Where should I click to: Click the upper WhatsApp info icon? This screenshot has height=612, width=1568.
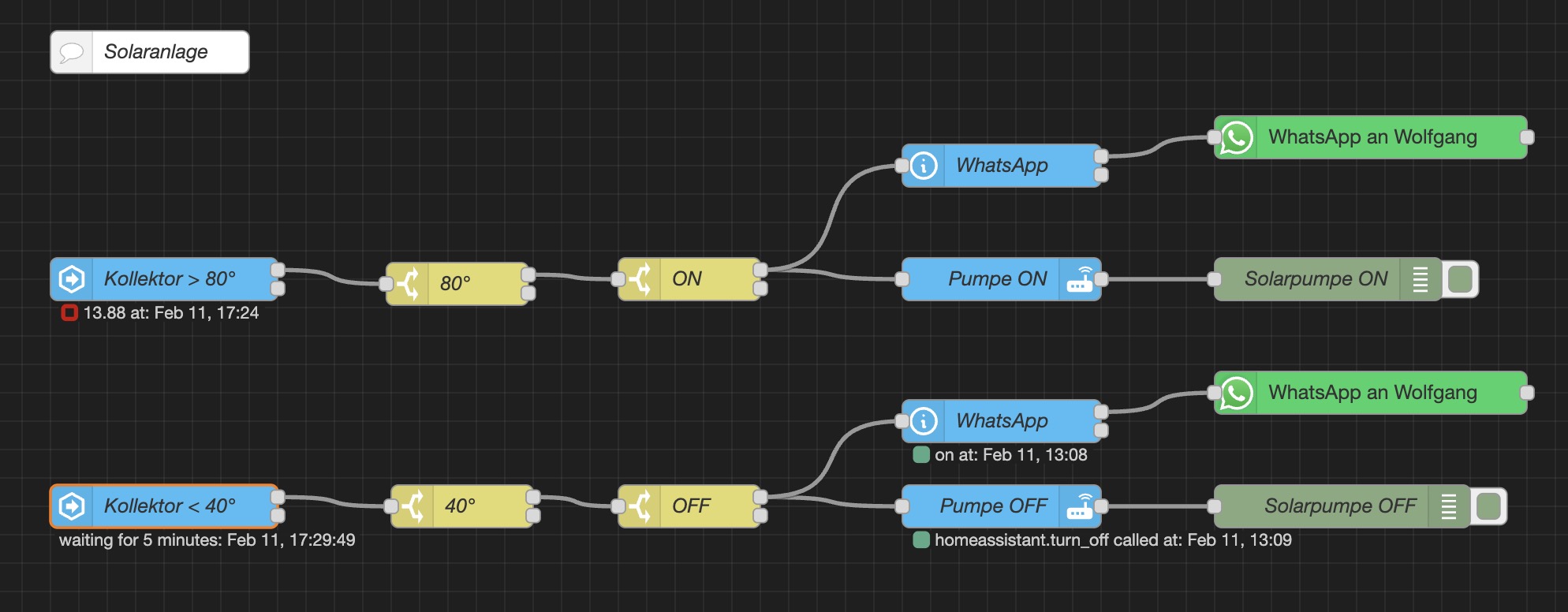tap(924, 166)
